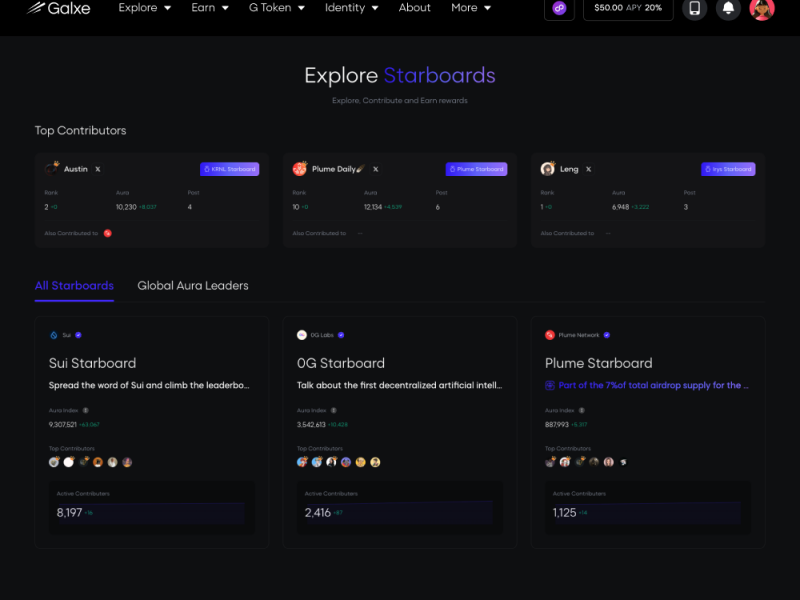Click the X icon beside Leng
Viewport: 800px width, 600px height.
pos(588,169)
